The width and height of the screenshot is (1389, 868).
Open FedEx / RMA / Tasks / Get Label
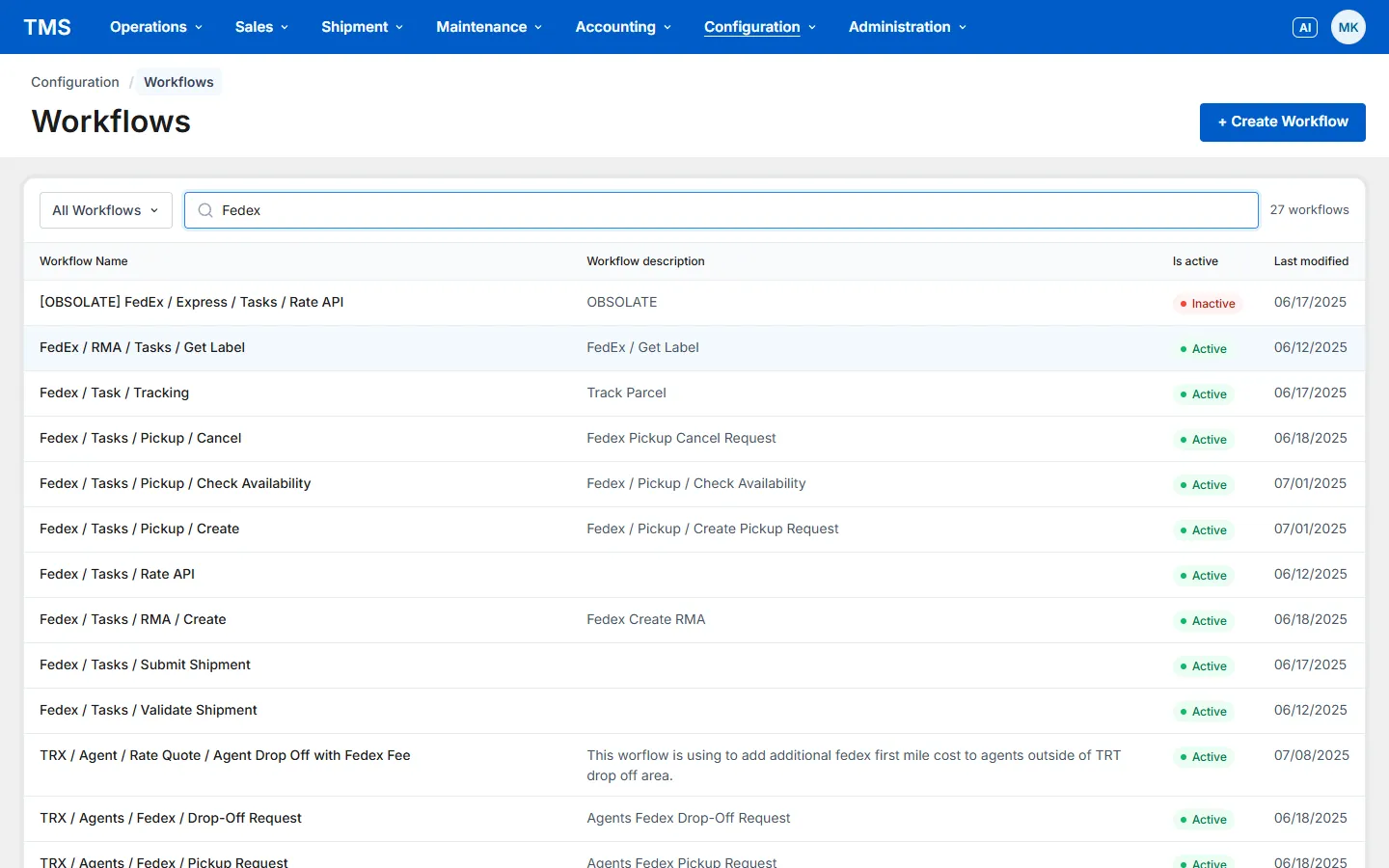point(142,347)
